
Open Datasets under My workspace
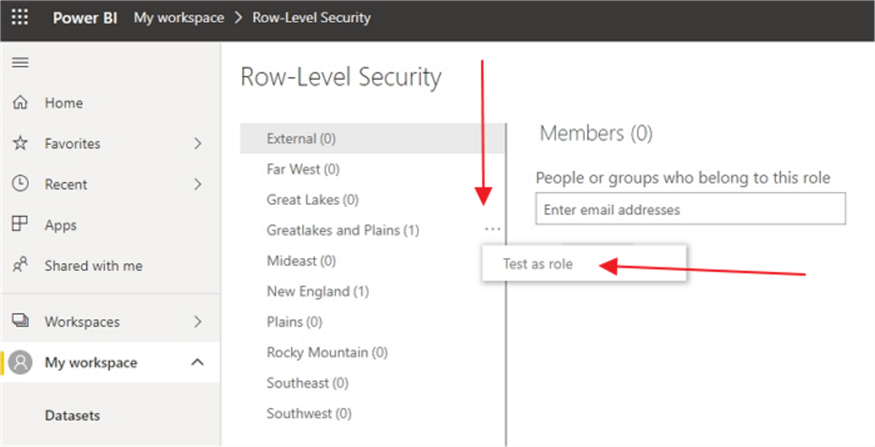coord(73,415)
